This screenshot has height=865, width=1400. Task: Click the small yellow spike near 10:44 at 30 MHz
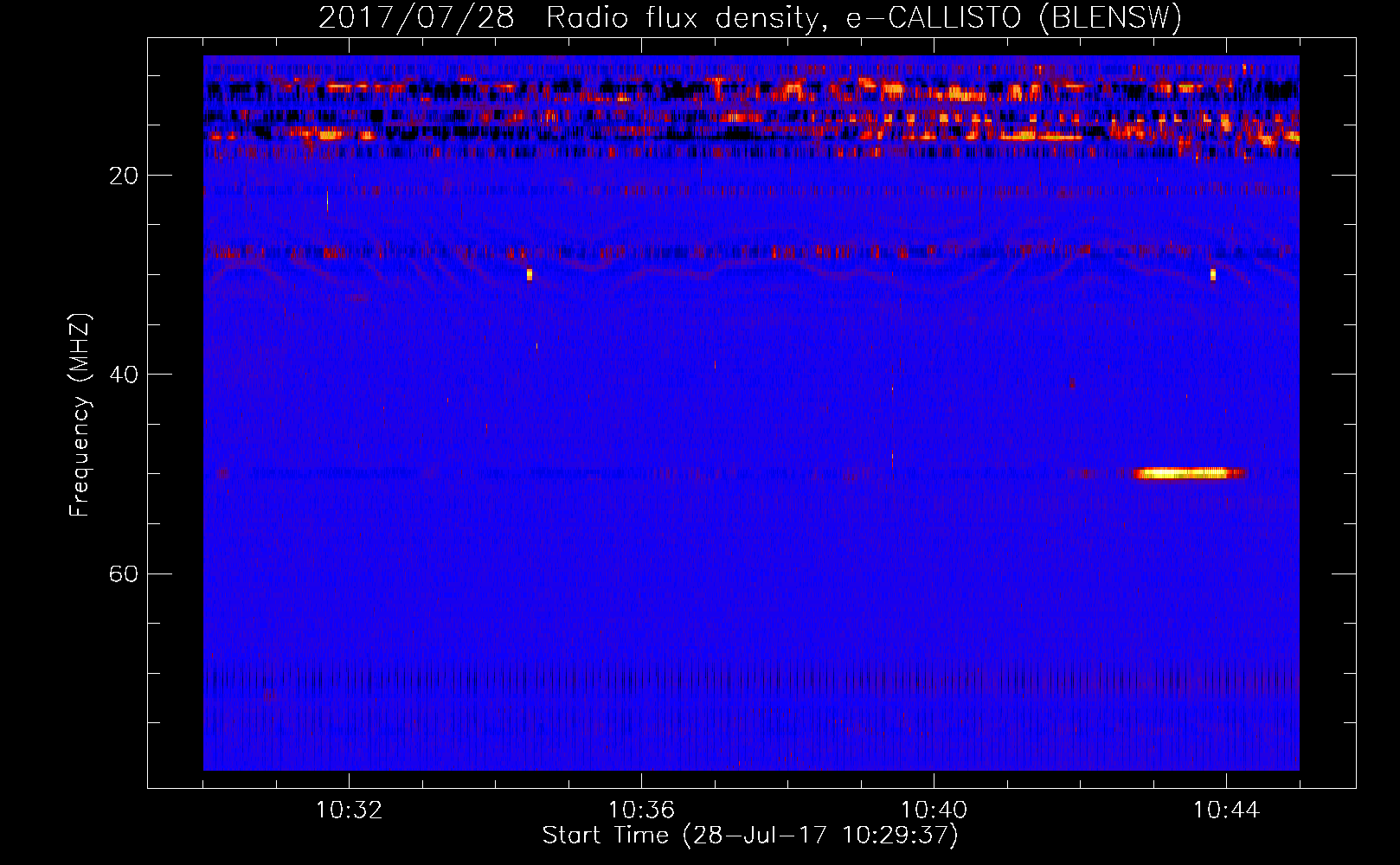1213,274
